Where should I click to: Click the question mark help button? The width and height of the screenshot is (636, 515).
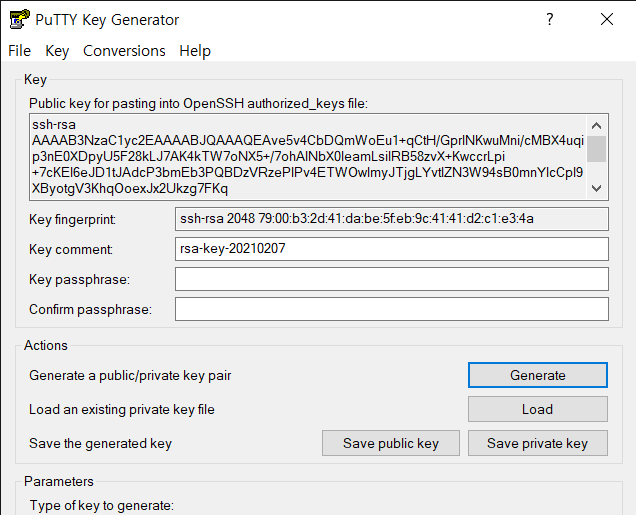(x=550, y=19)
